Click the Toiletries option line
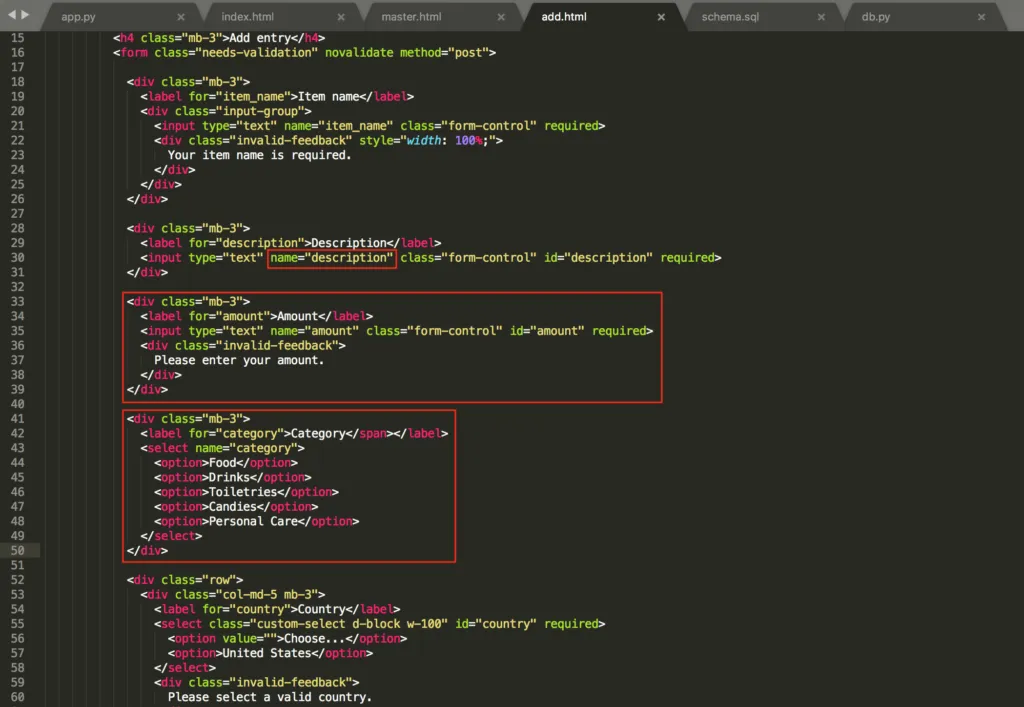Screen dimensions: 1024x707 [246, 492]
